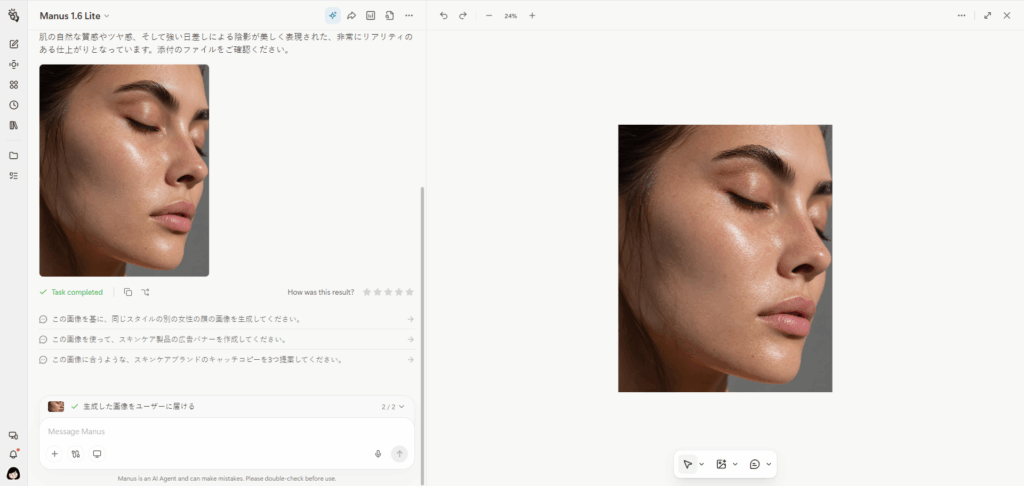Viewport: 1024px width, 486px height.
Task: Rate the result three stars
Action: pos(388,292)
